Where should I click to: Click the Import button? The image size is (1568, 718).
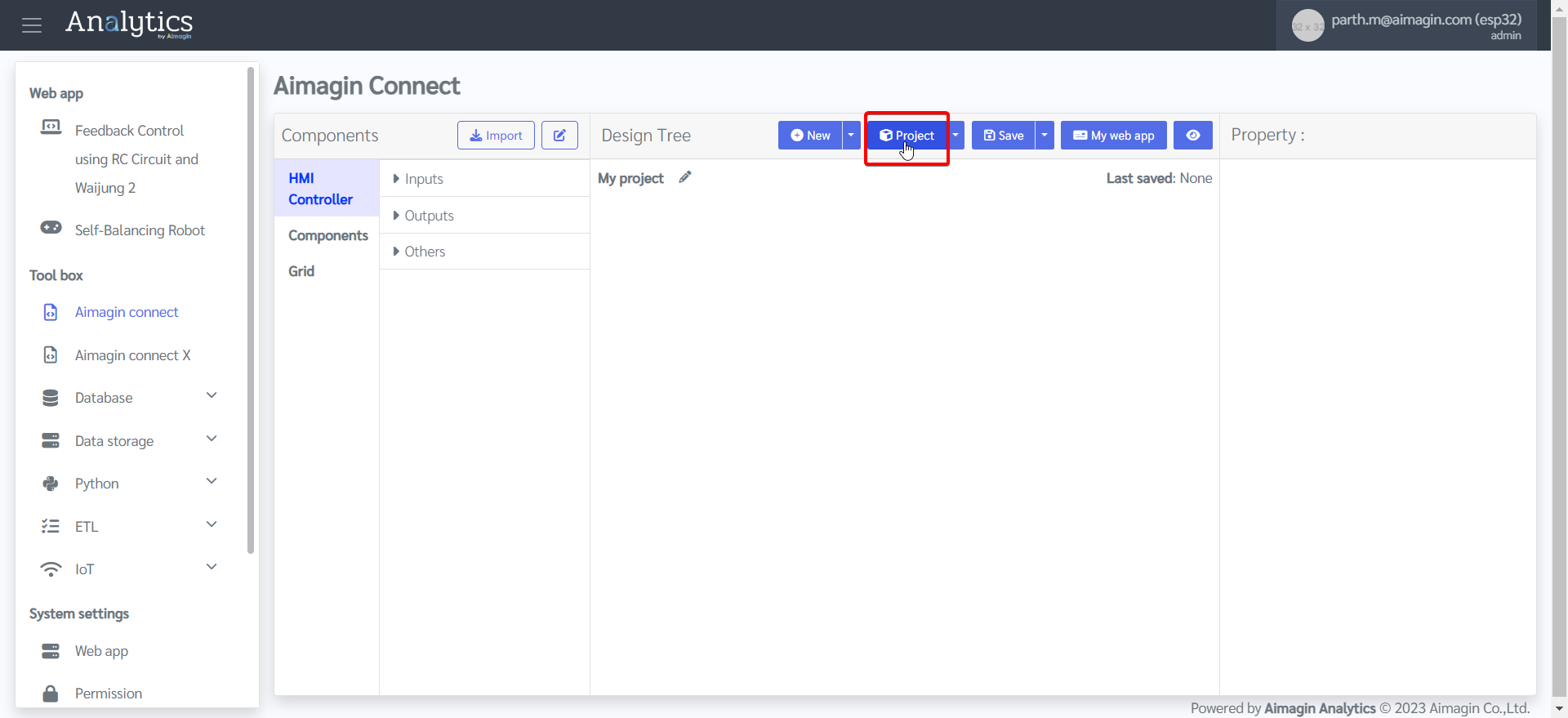click(x=496, y=136)
